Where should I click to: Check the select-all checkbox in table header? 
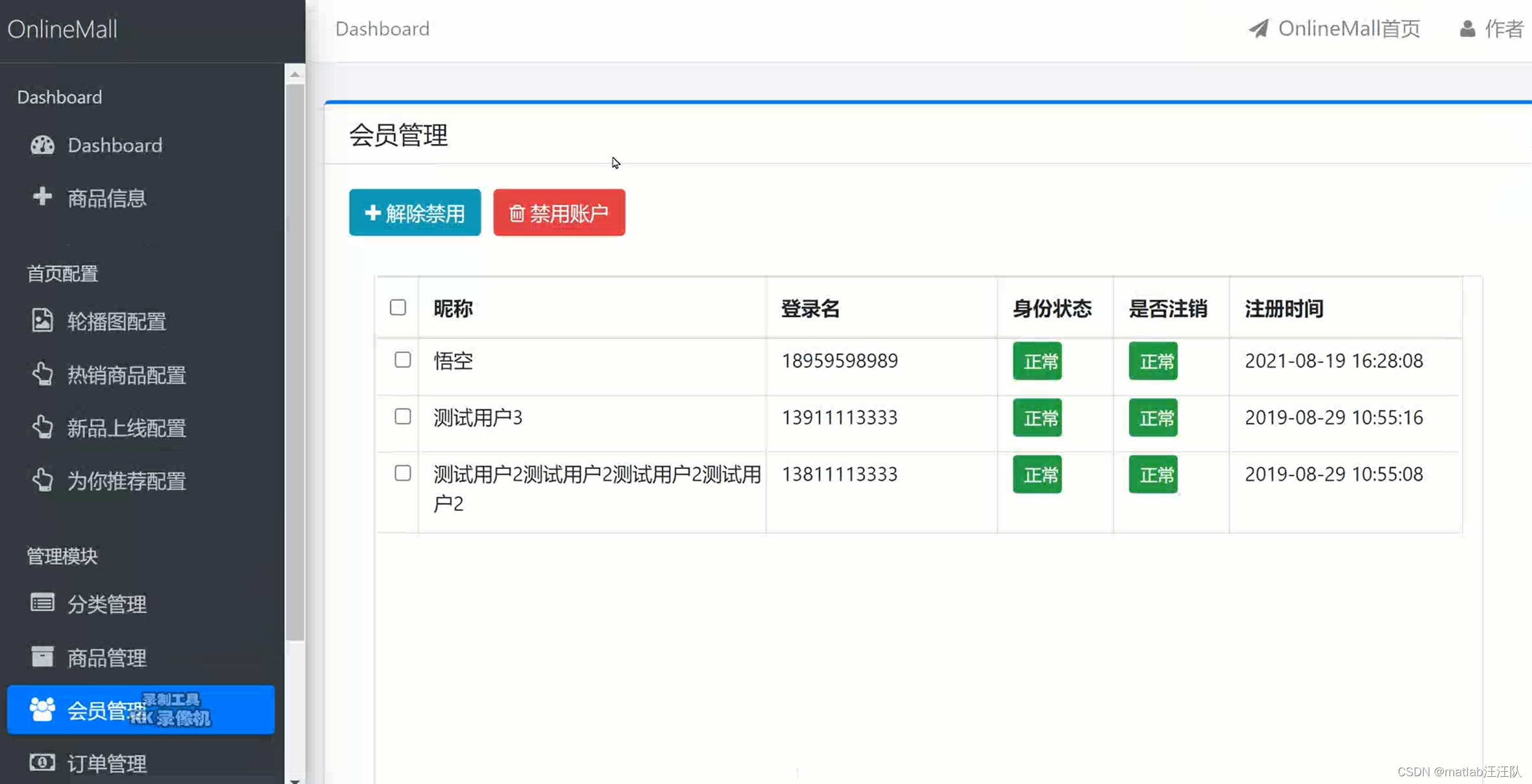398,307
